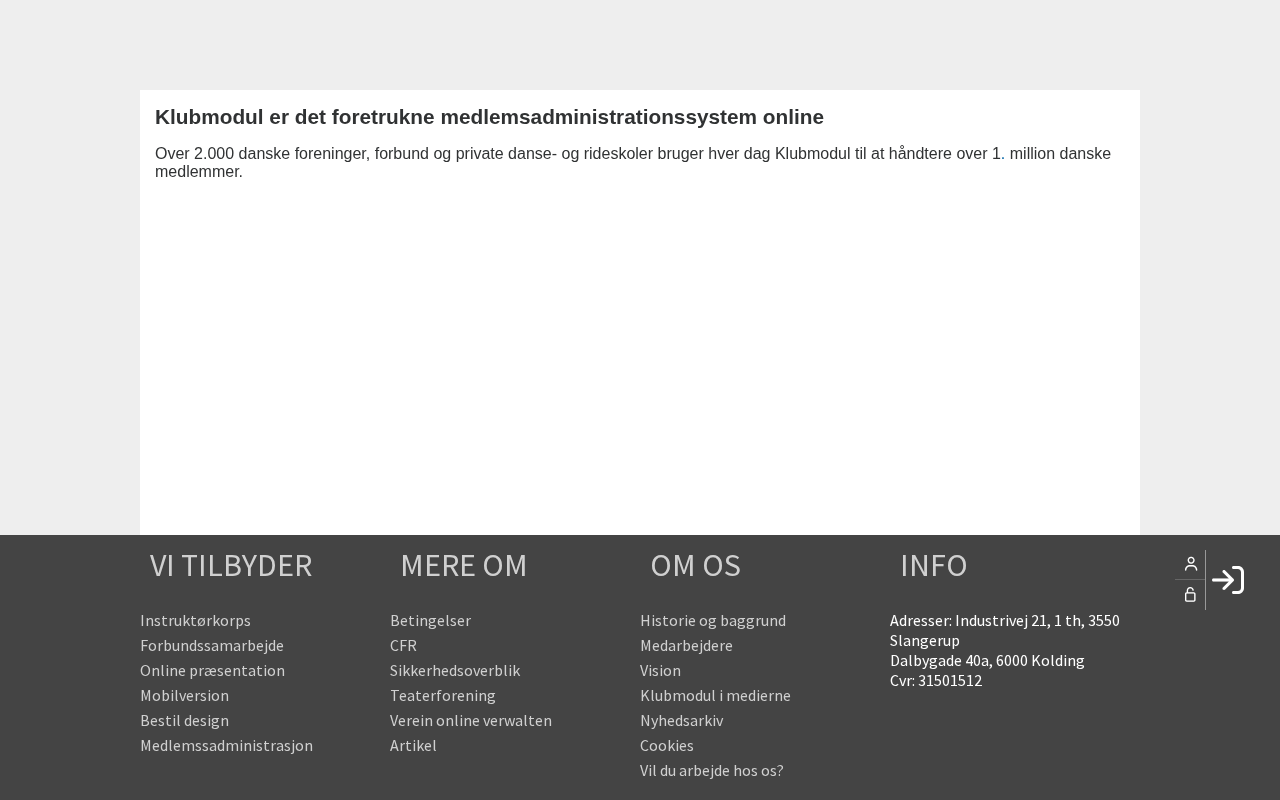Click the OM OS footer heading

click(x=695, y=566)
